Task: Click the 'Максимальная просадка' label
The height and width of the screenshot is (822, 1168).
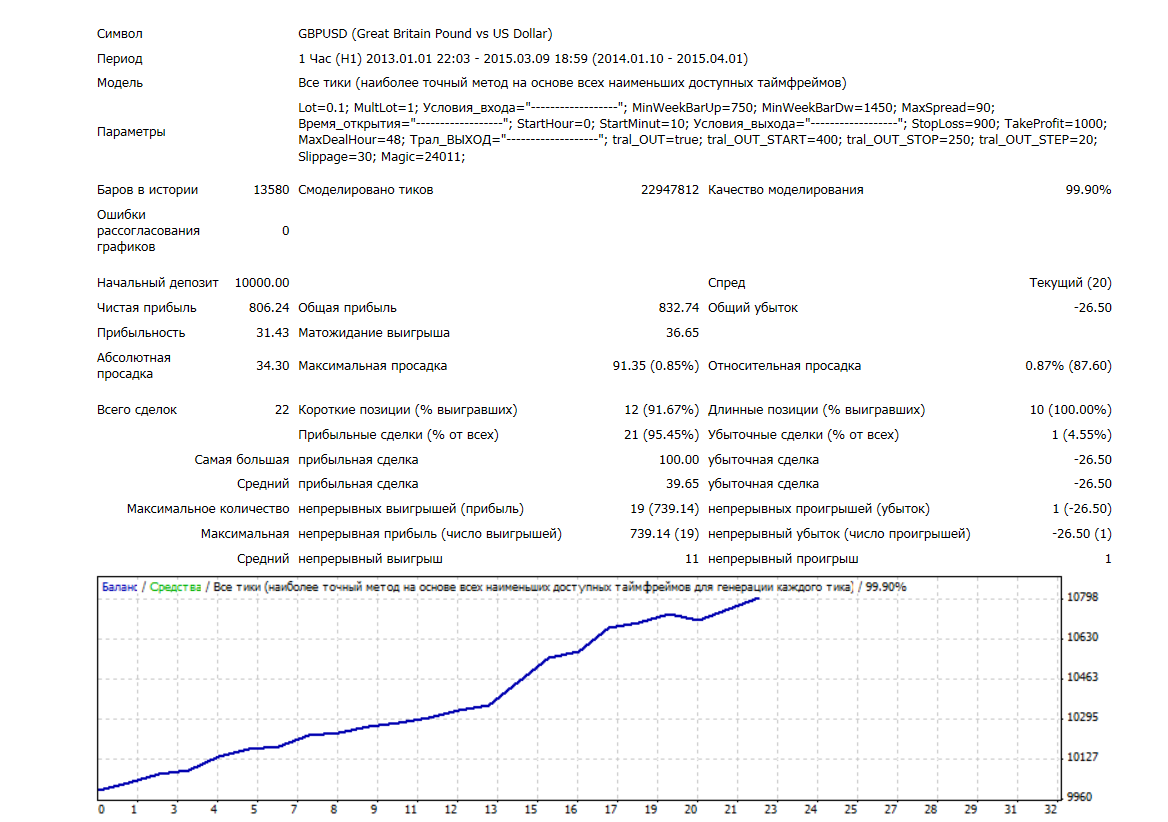Action: click(x=372, y=366)
